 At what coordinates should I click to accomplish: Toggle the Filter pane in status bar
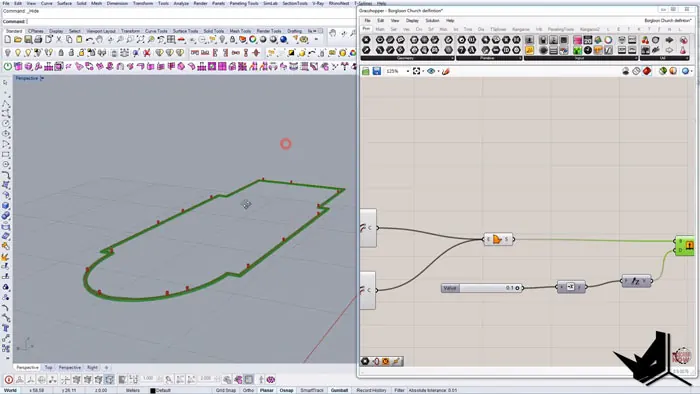click(399, 390)
